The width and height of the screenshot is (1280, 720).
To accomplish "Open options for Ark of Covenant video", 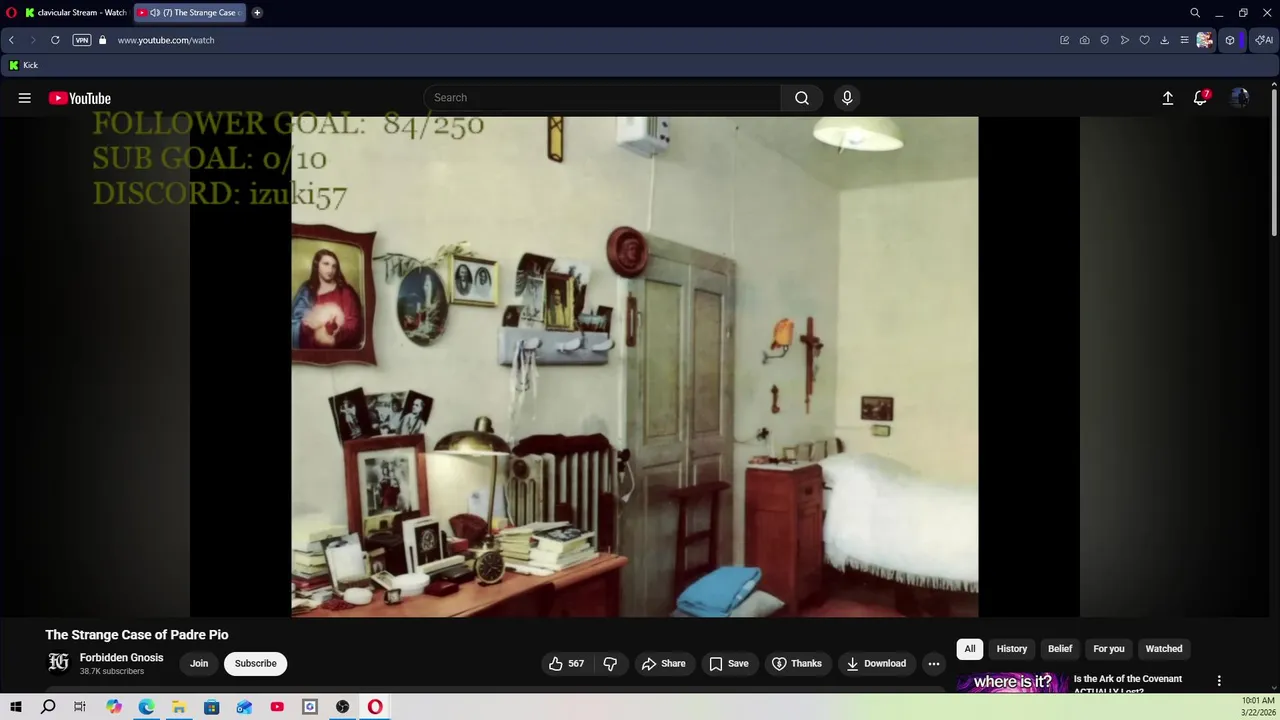I will [x=1219, y=681].
